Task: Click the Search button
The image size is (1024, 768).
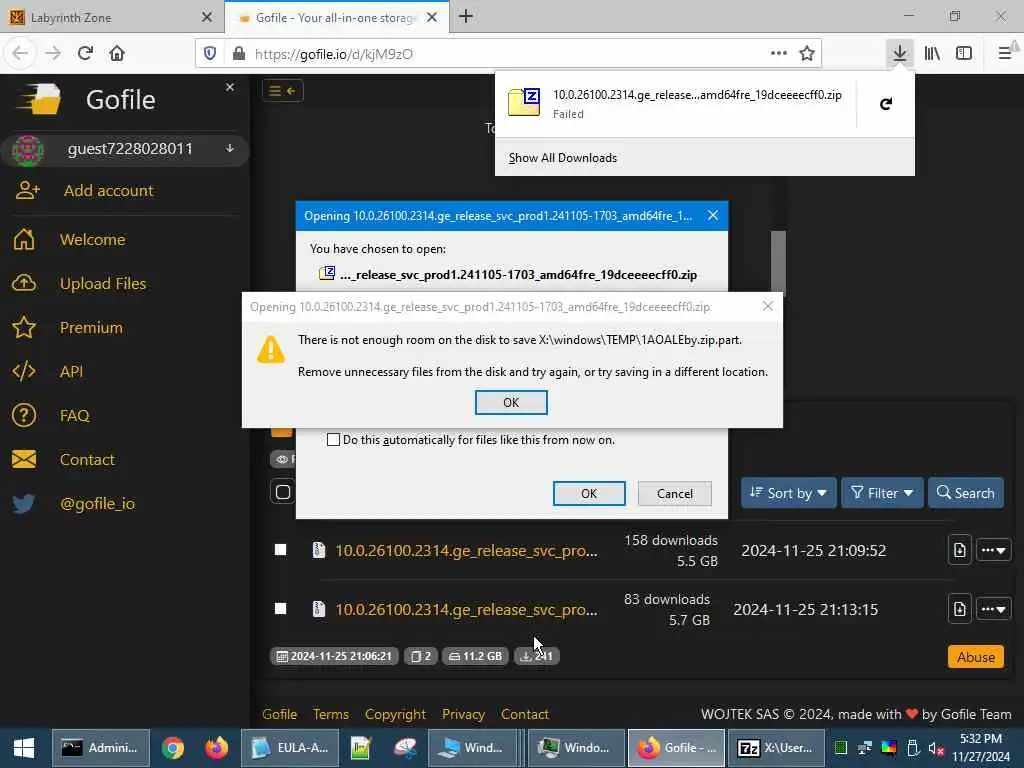Action: pos(966,493)
